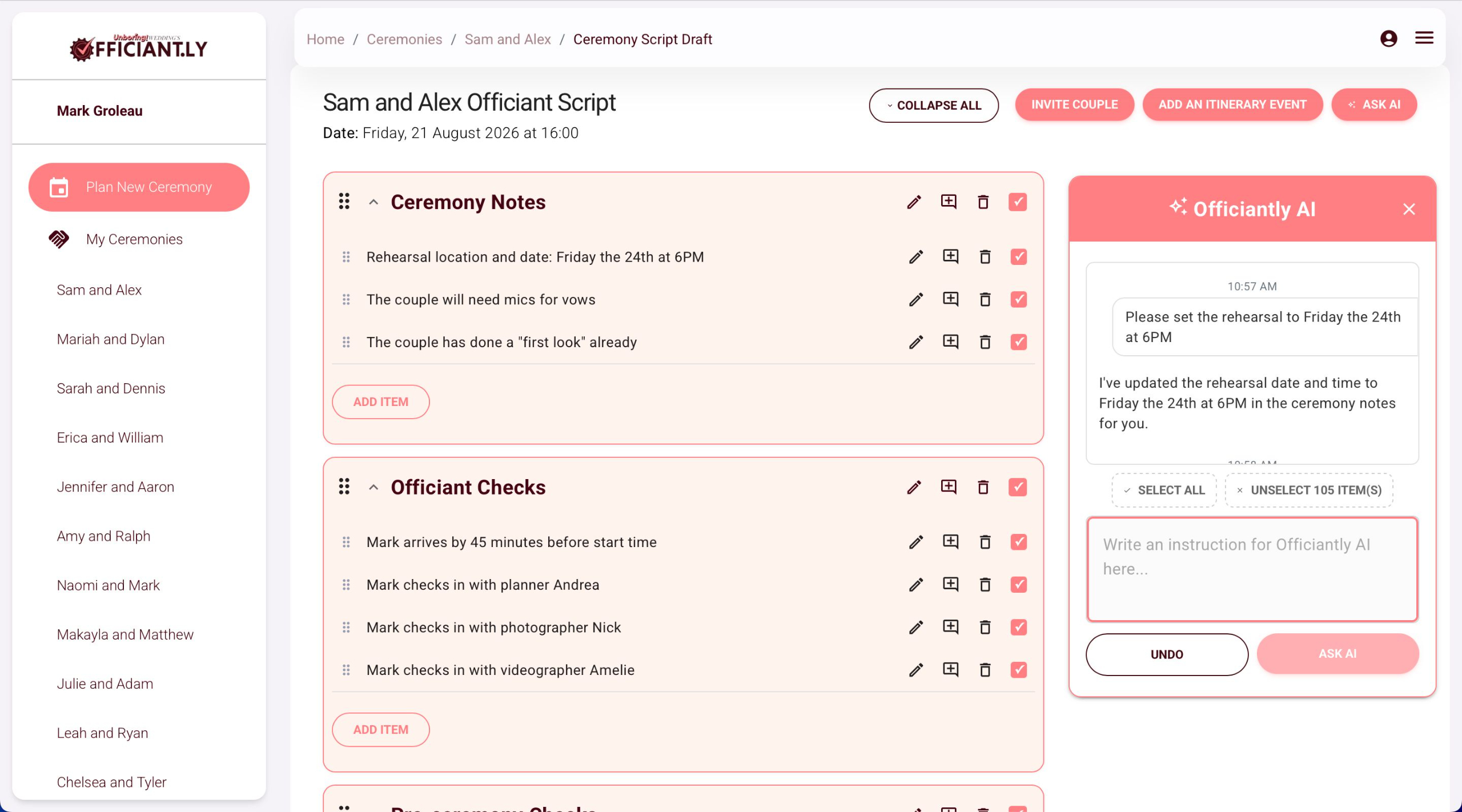Delete the Ceremony Notes section
This screenshot has width=1462, height=812.
point(983,202)
